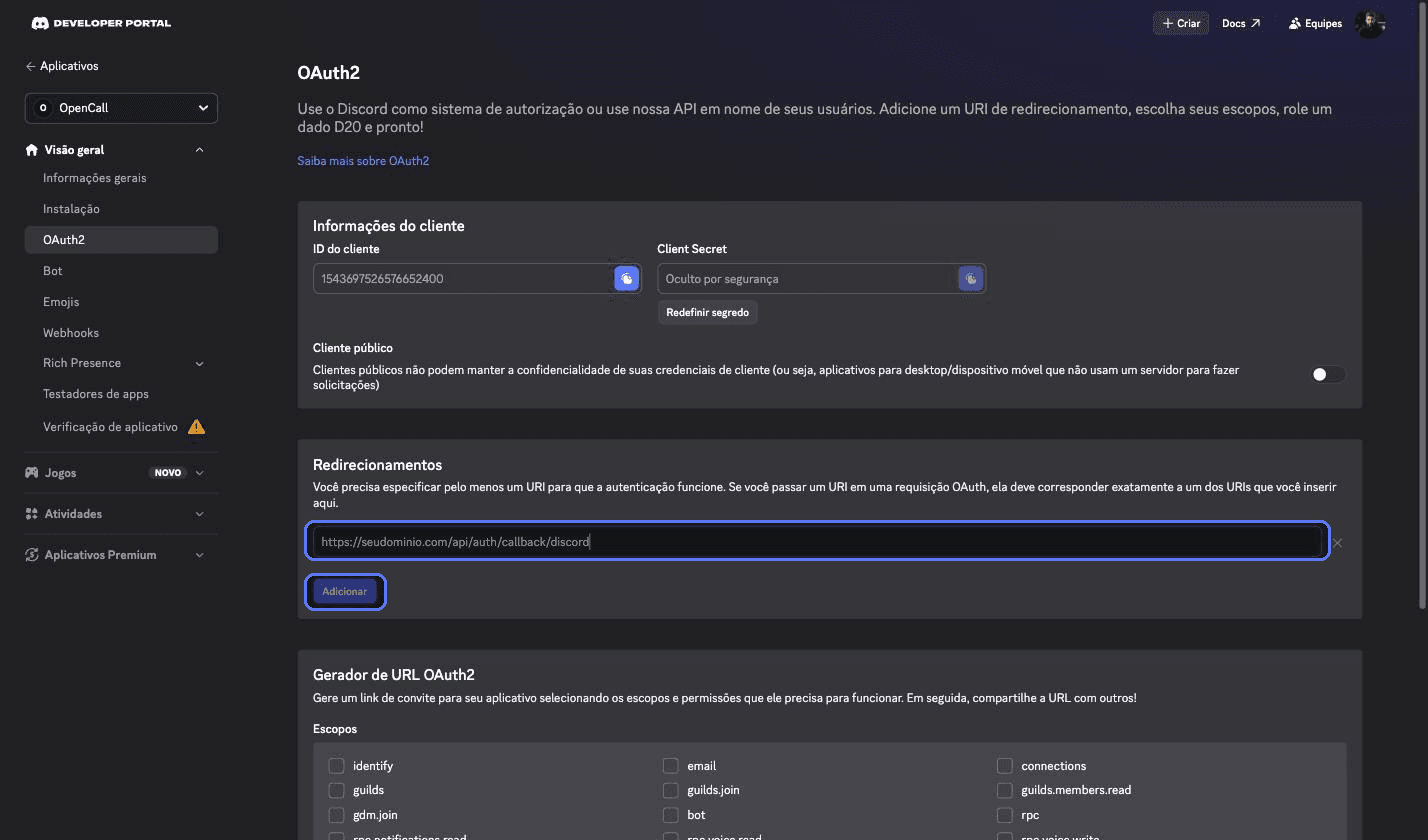The height and width of the screenshot is (840, 1428).
Task: Go back to Aplicativos
Action: 62,66
